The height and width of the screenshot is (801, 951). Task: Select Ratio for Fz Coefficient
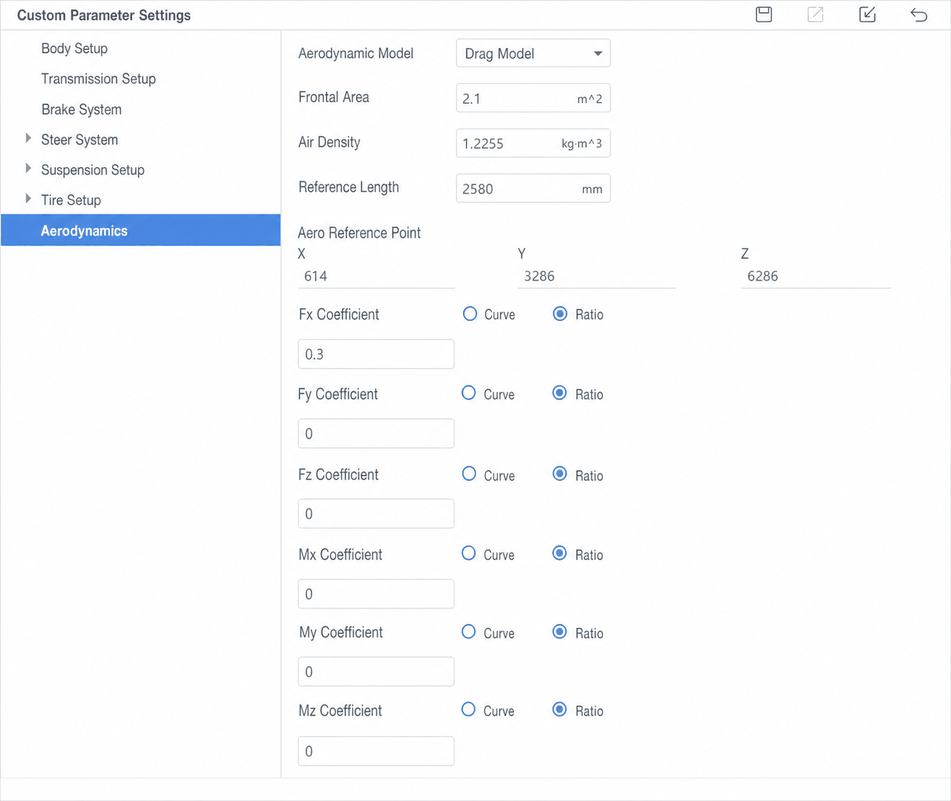pos(560,474)
